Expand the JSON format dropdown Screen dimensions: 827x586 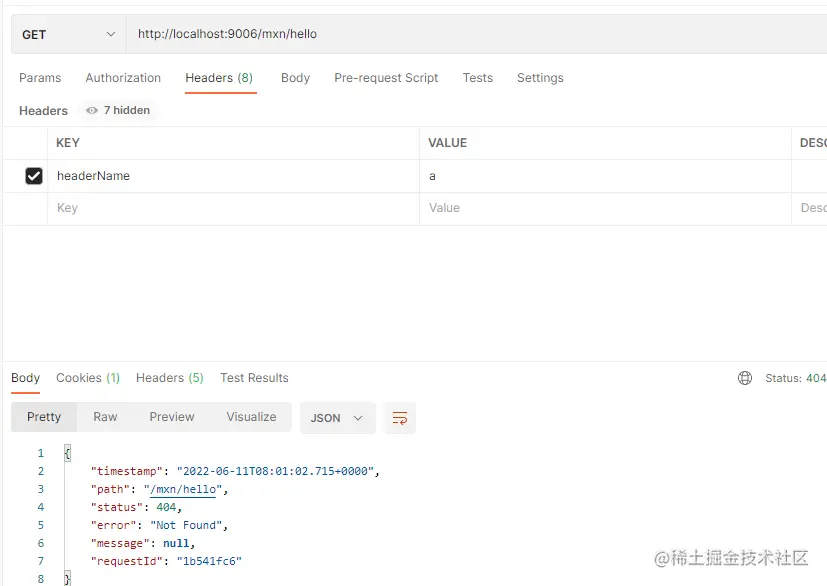point(338,418)
